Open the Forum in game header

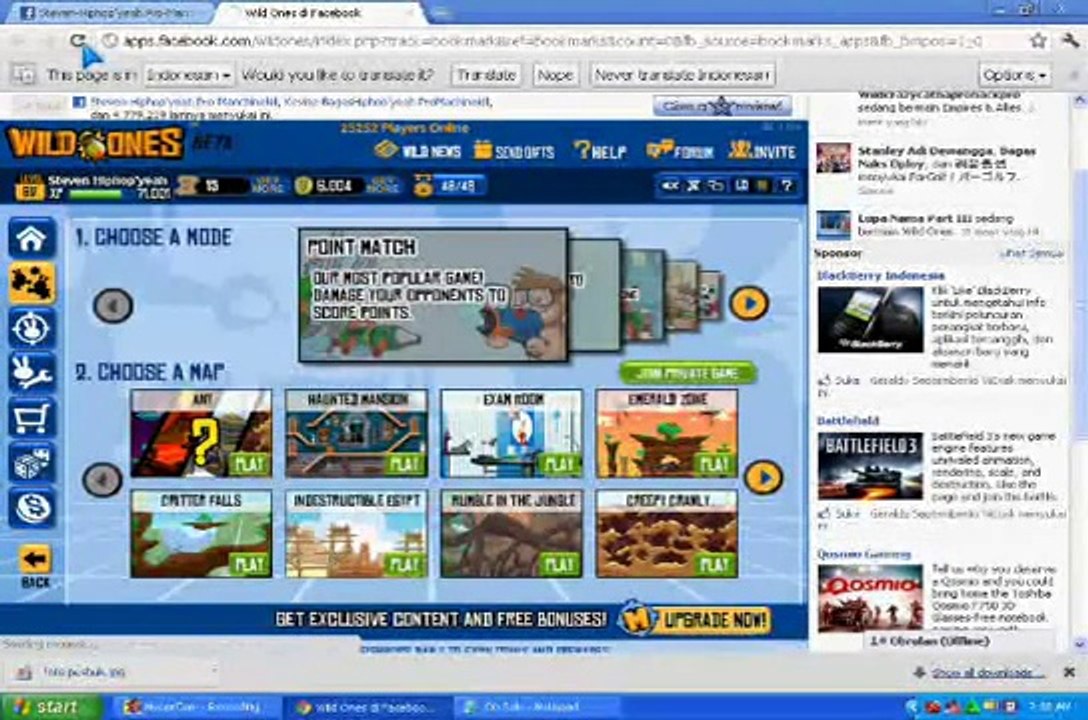tap(680, 151)
